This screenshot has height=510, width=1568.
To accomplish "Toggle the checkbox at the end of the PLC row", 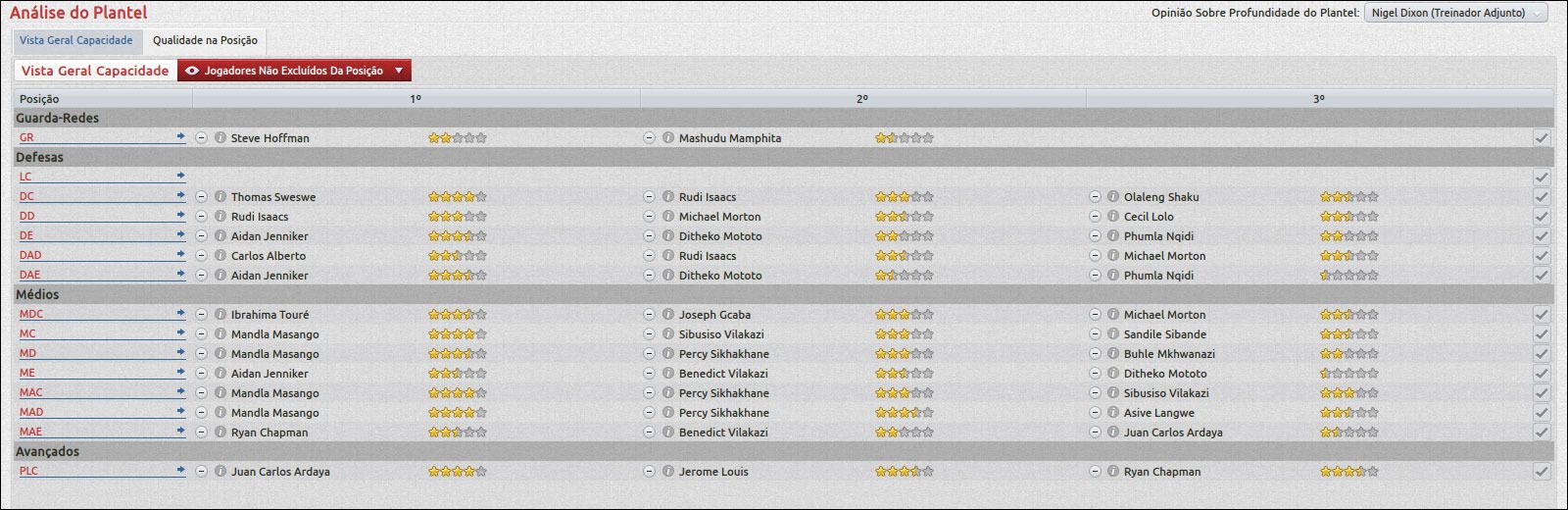I will (x=1542, y=472).
